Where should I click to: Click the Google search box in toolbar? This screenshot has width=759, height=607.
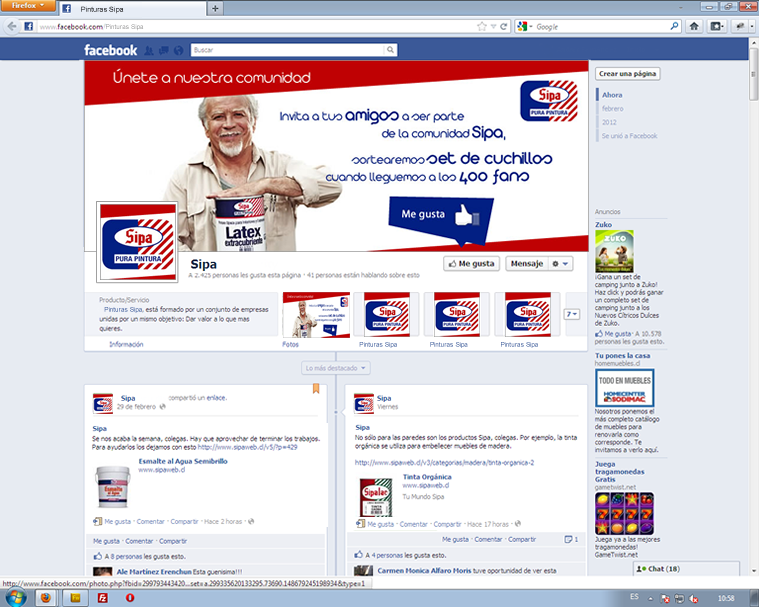602,27
